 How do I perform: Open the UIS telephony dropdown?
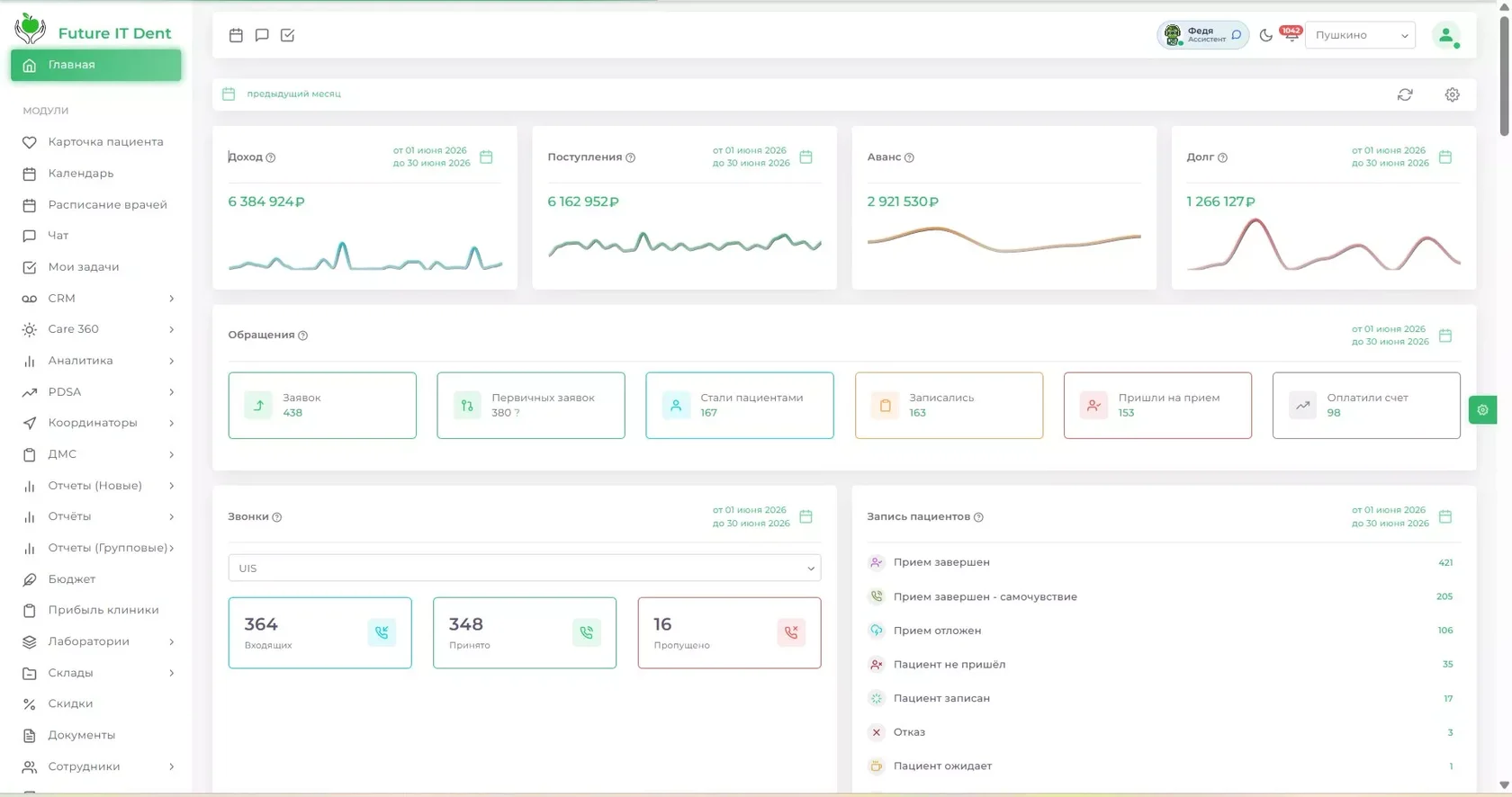[525, 569]
